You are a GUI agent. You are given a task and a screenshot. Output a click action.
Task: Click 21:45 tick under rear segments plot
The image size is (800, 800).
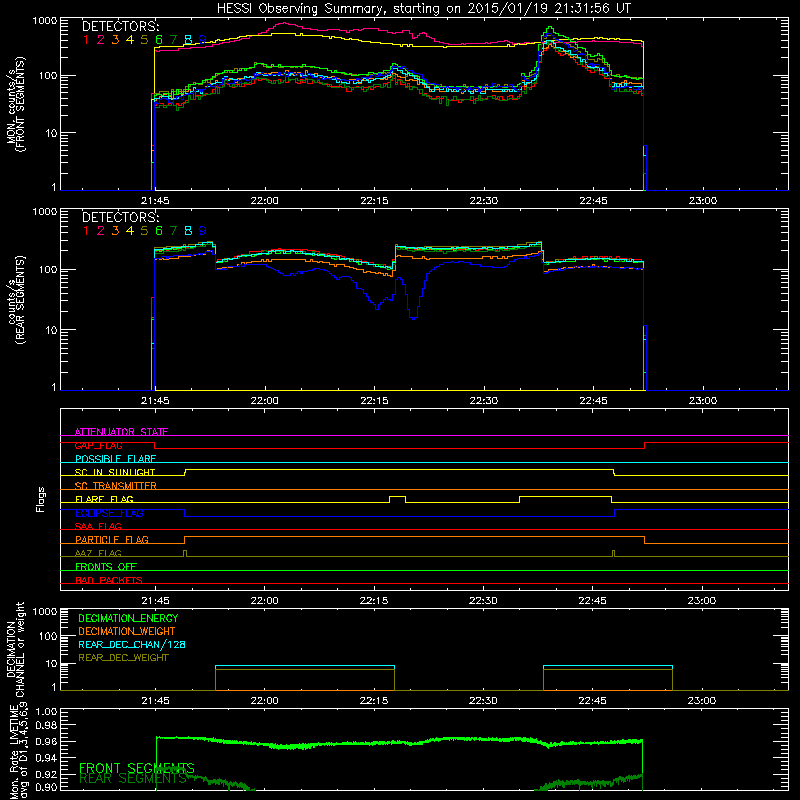tap(155, 401)
